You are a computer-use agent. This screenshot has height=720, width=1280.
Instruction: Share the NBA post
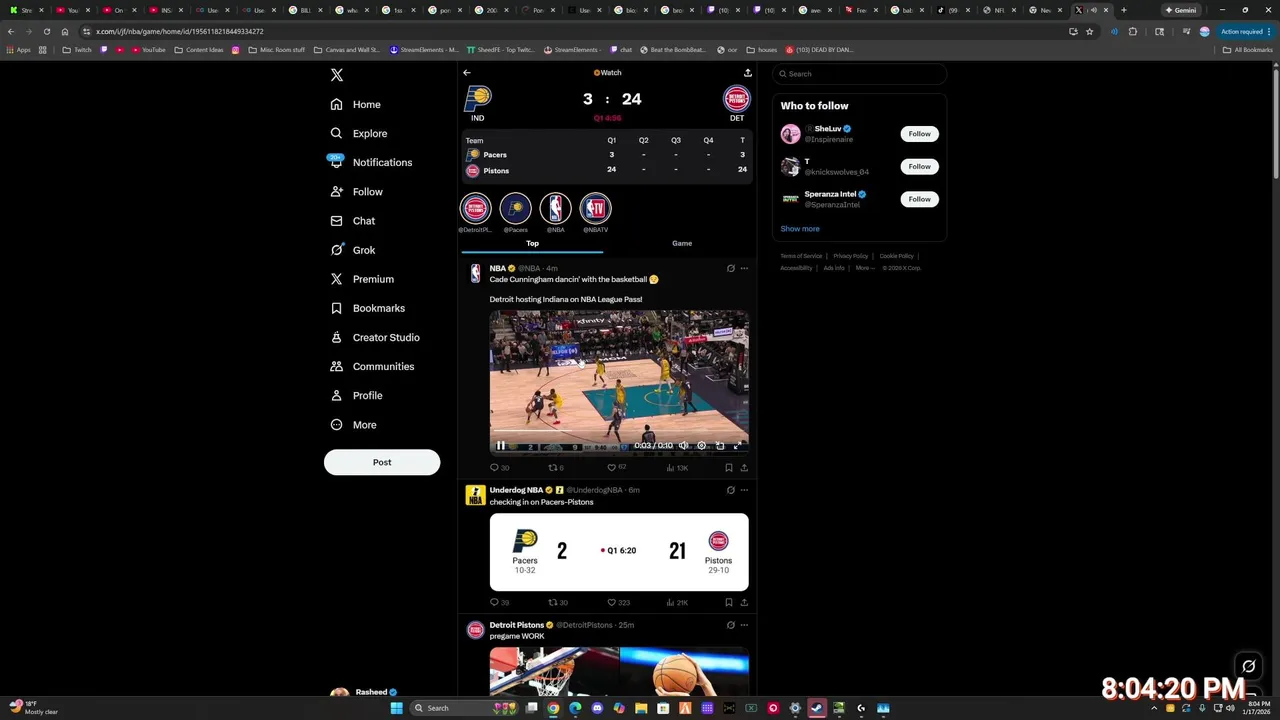pyautogui.click(x=744, y=467)
